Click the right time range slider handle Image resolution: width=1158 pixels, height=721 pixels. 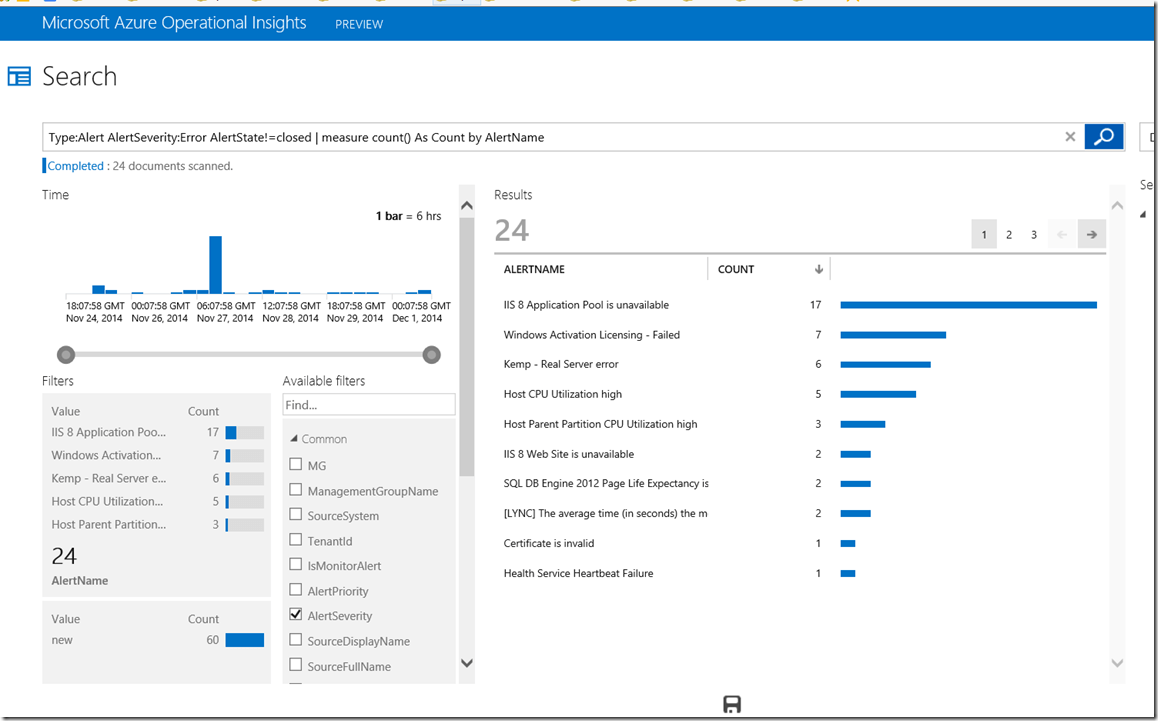432,354
